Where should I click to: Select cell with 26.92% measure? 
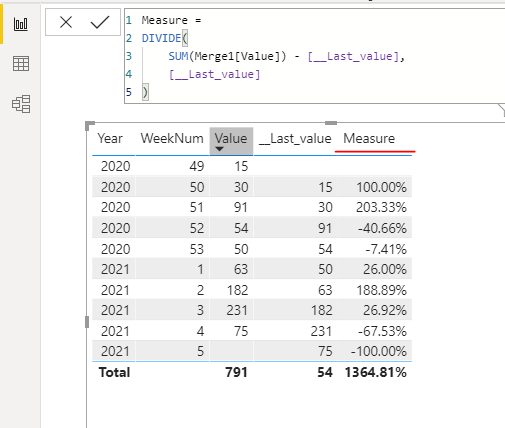tap(385, 310)
